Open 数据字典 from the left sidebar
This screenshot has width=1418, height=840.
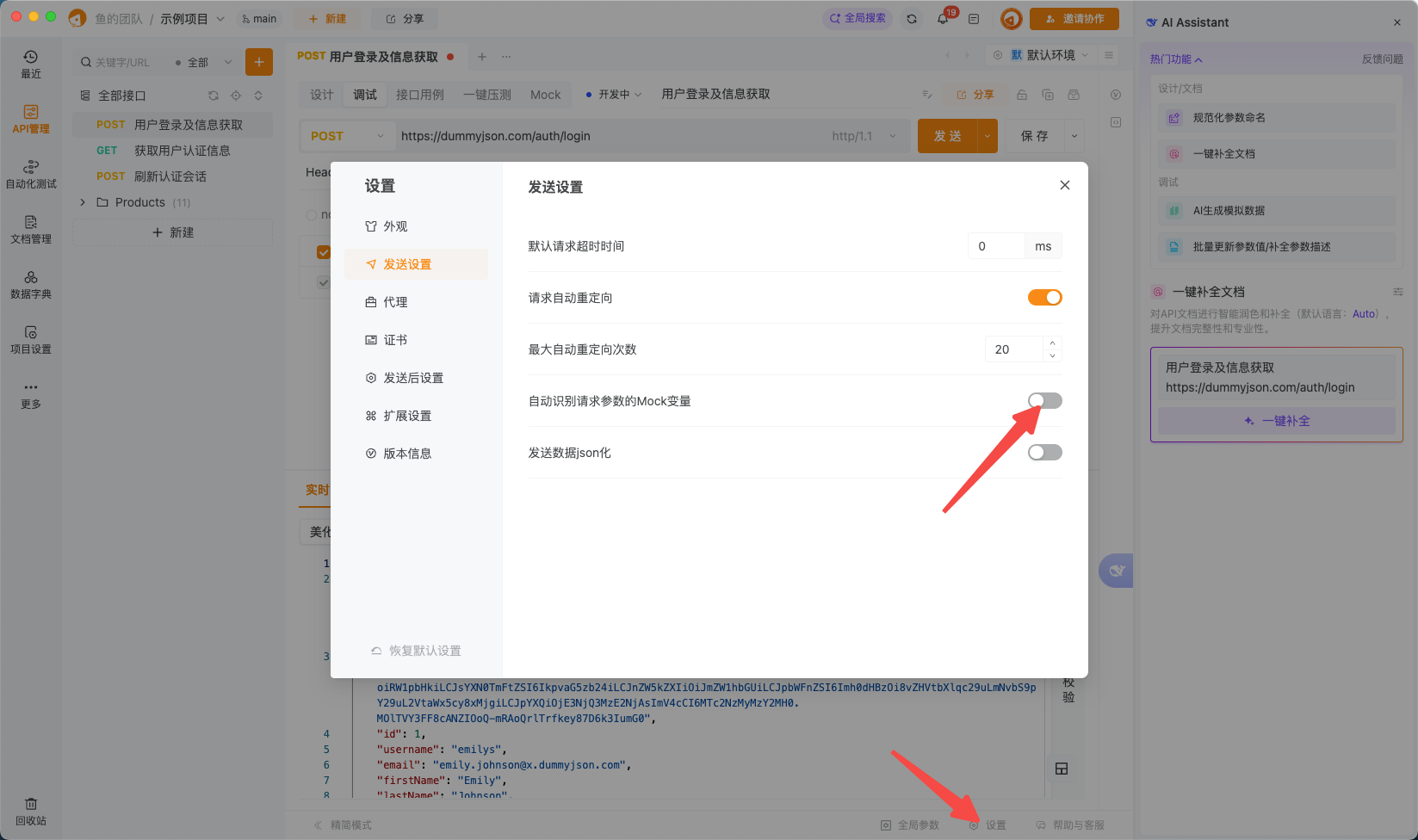(30, 284)
